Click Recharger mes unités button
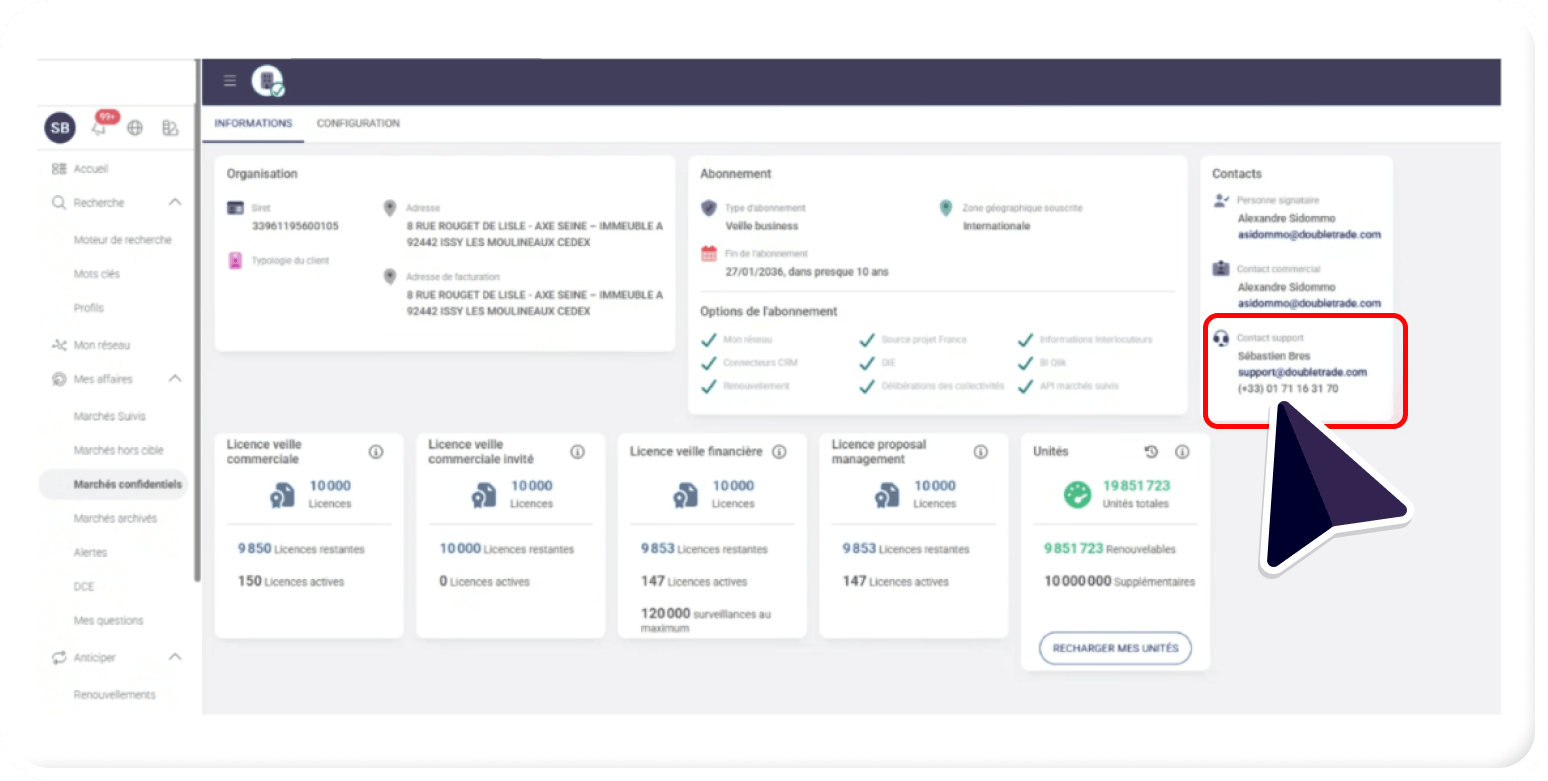1548x781 pixels. pyautogui.click(x=1115, y=648)
